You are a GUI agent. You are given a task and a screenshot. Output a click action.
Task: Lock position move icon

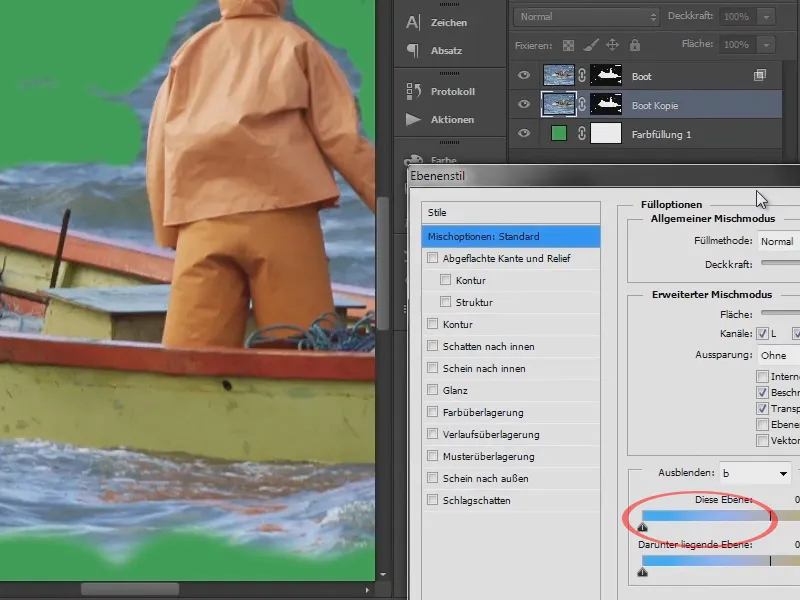pyautogui.click(x=612, y=45)
